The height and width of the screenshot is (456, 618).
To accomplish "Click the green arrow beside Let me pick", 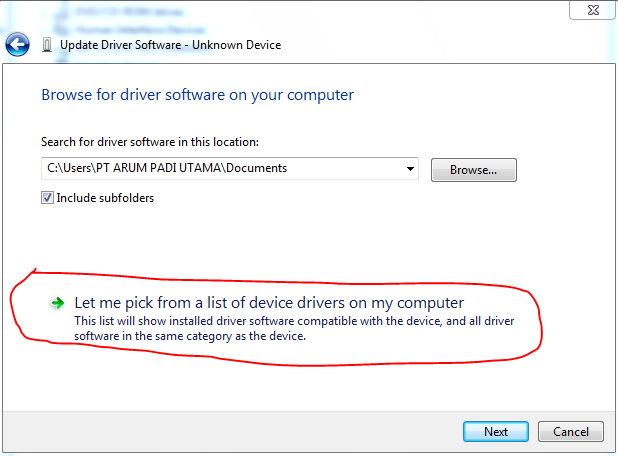I will tap(58, 302).
